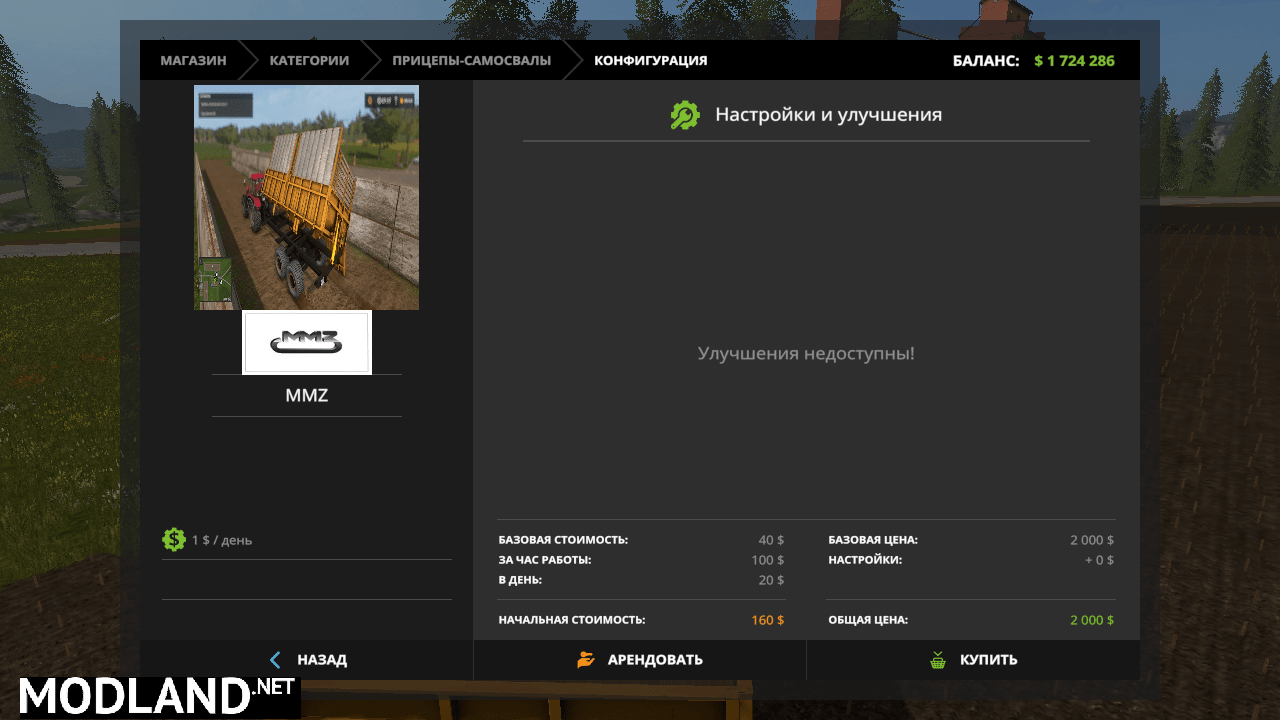This screenshot has height=720, width=1280.
Task: Click the MMZ brand logo
Action: [307, 342]
